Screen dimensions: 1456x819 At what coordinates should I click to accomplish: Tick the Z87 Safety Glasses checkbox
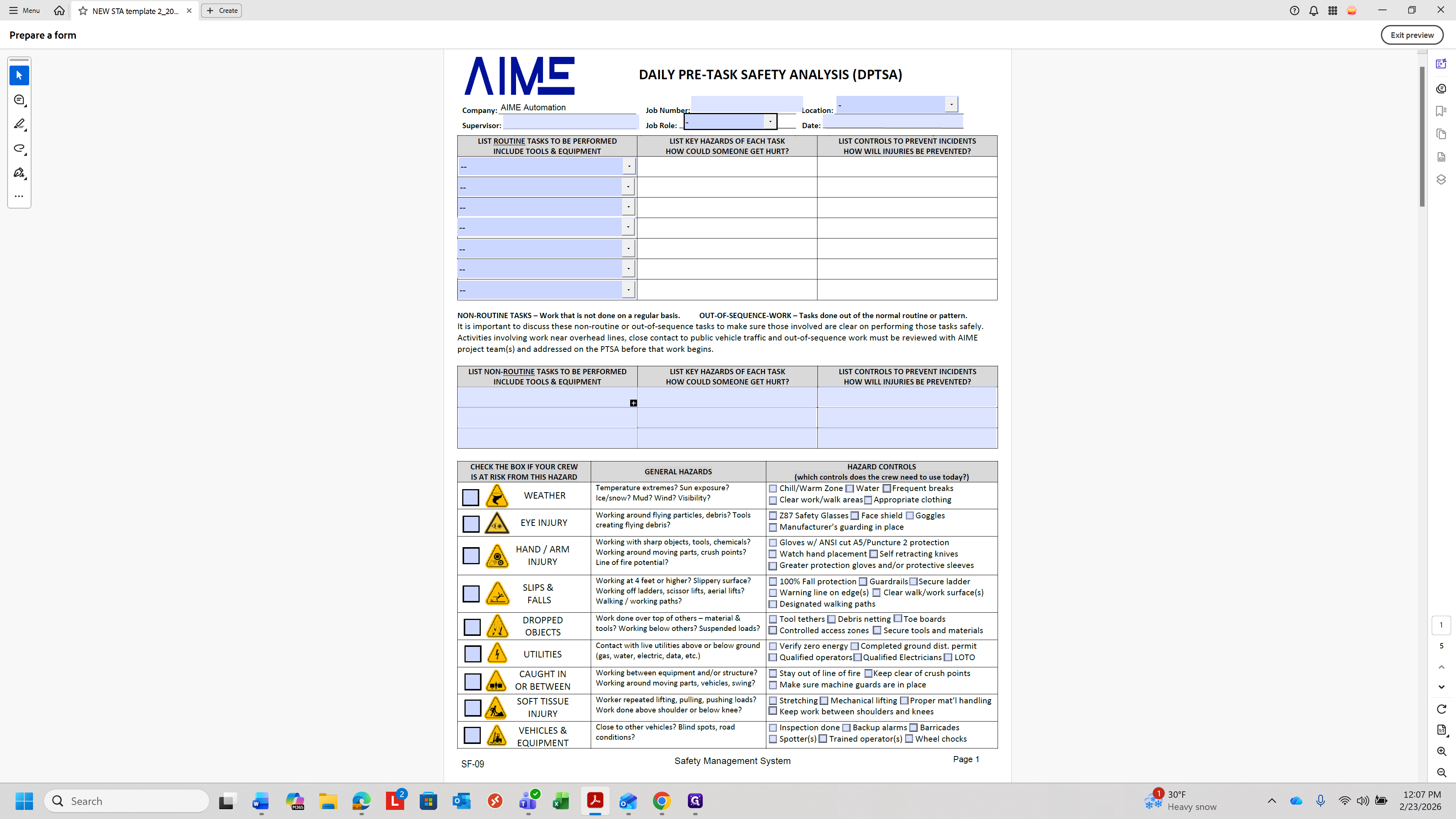click(x=773, y=516)
